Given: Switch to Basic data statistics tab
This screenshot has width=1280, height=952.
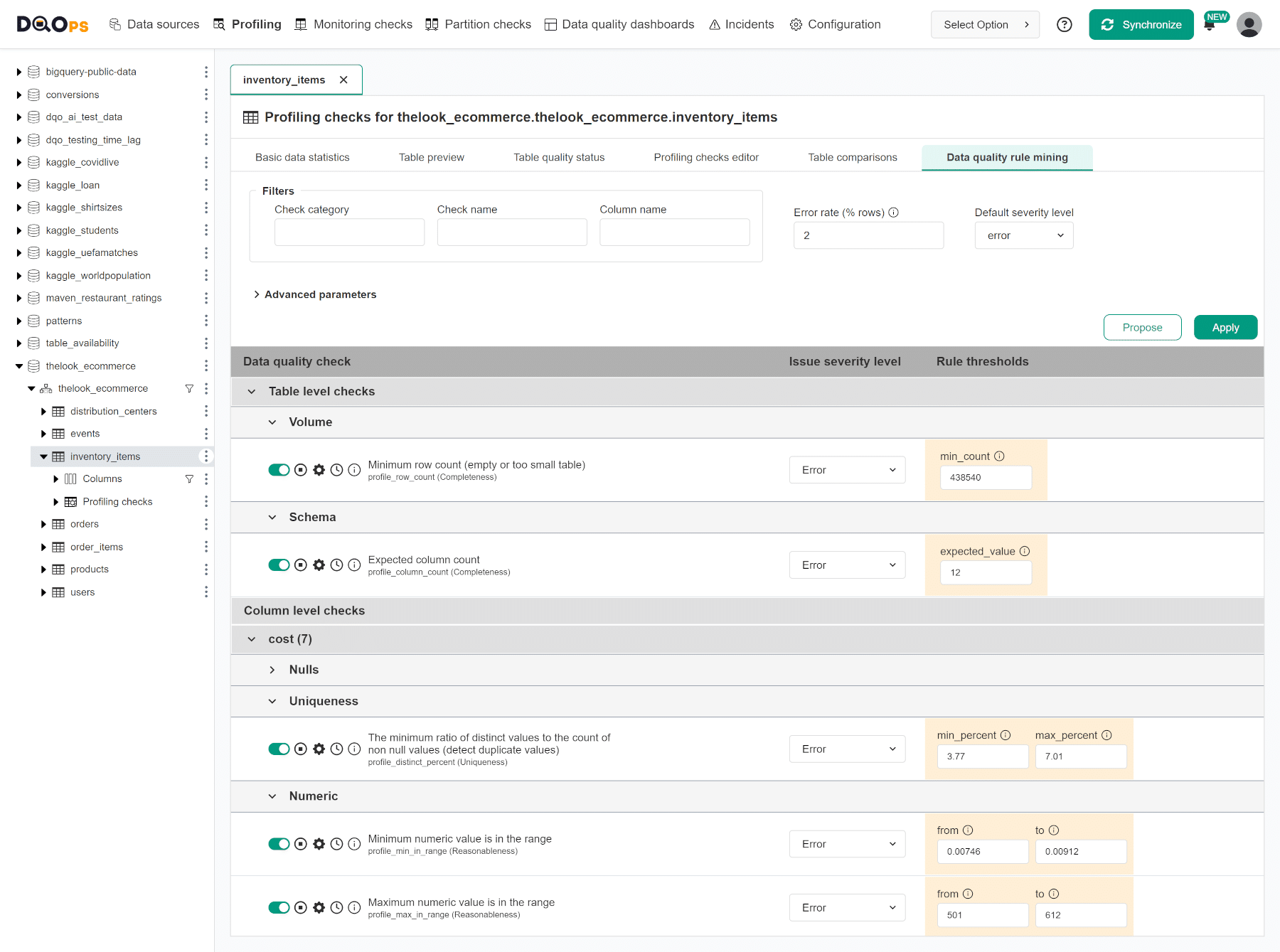Looking at the screenshot, I should [x=302, y=157].
